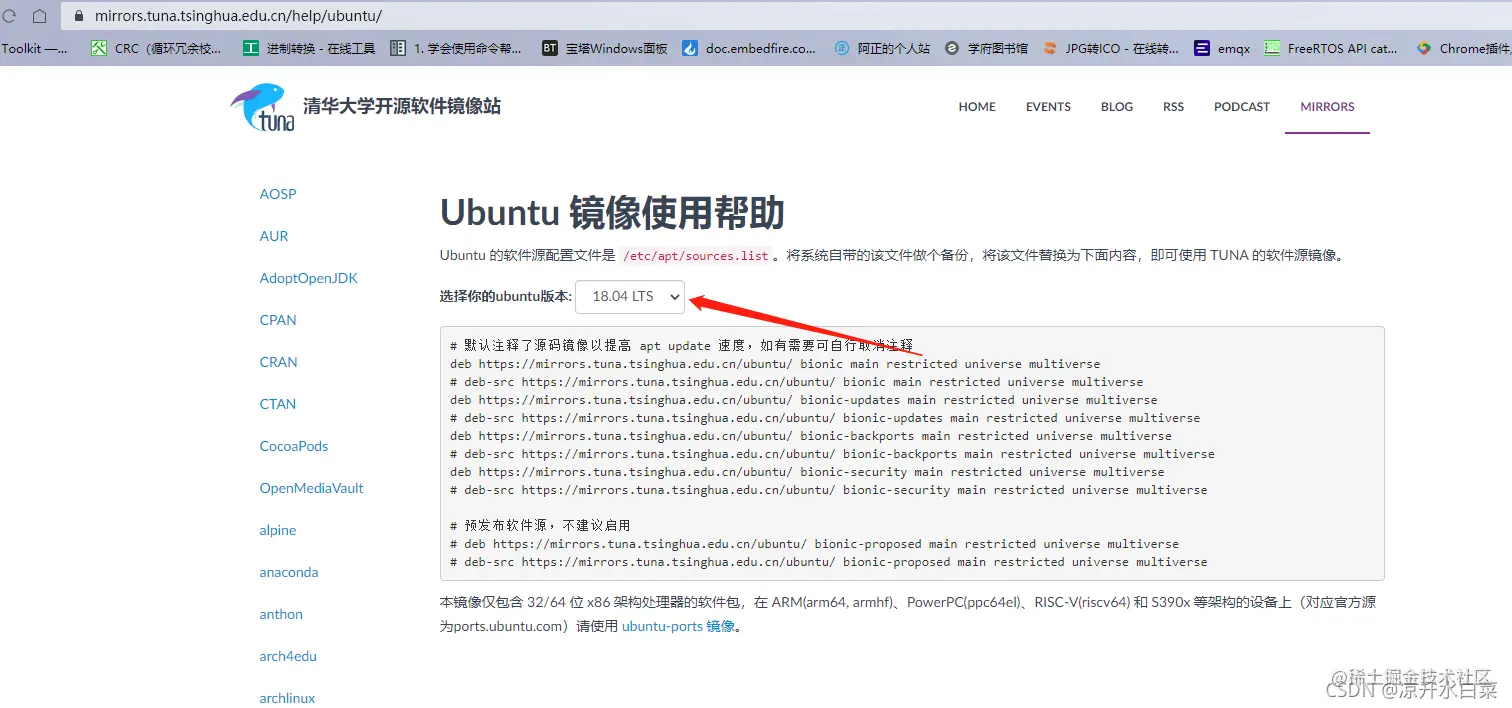Screen dimensions: 1512x708
Task: Open the Chrome插件 bookmark
Action: 1463,48
